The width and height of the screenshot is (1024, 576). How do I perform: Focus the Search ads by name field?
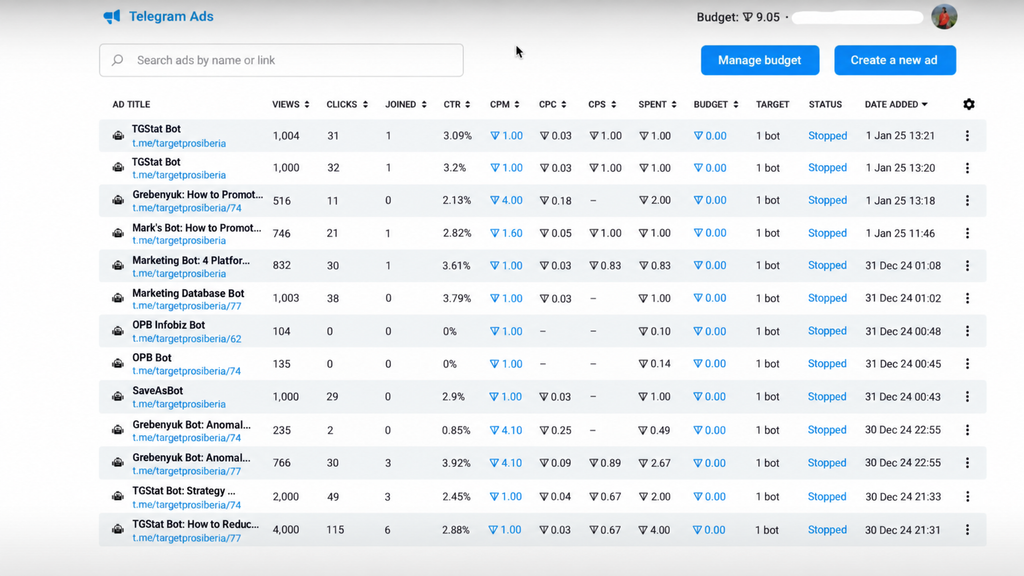click(x=281, y=60)
